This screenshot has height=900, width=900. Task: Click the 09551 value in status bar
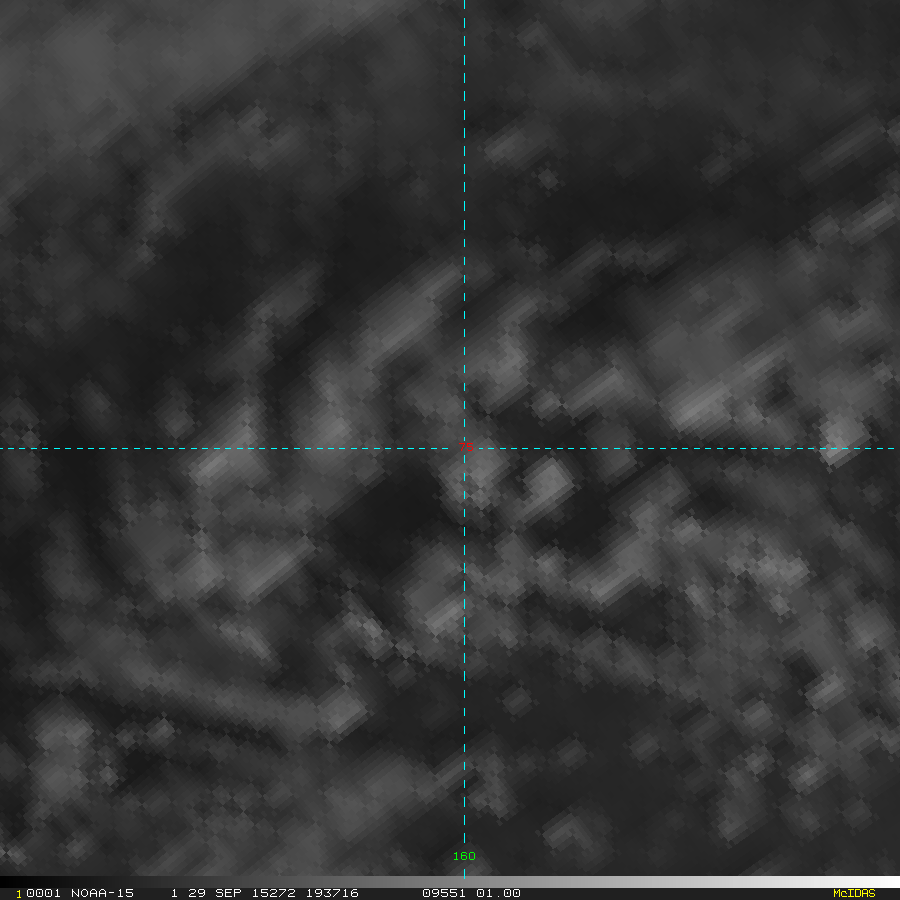tap(442, 893)
